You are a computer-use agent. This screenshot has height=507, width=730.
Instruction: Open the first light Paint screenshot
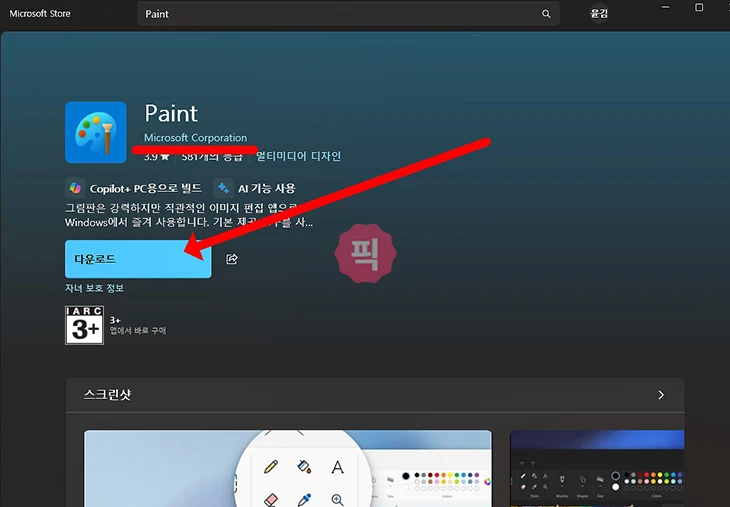click(x=288, y=468)
